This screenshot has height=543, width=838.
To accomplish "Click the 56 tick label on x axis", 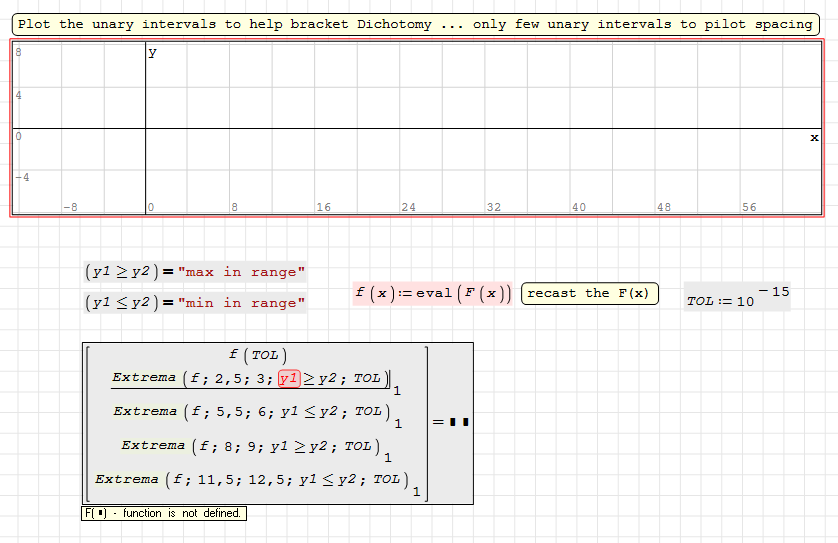I will (749, 207).
